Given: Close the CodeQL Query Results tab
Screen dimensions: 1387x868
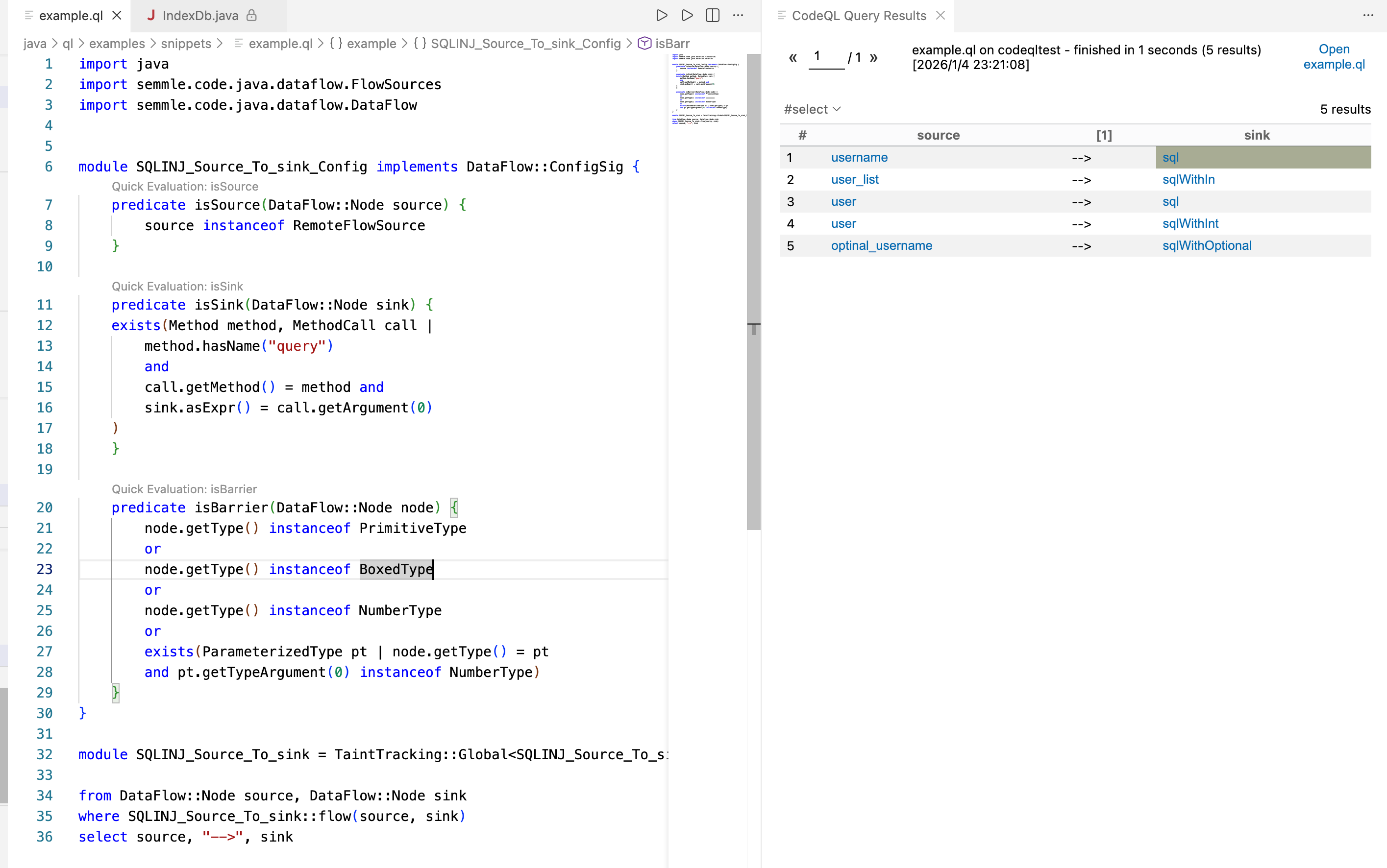Looking at the screenshot, I should (941, 16).
